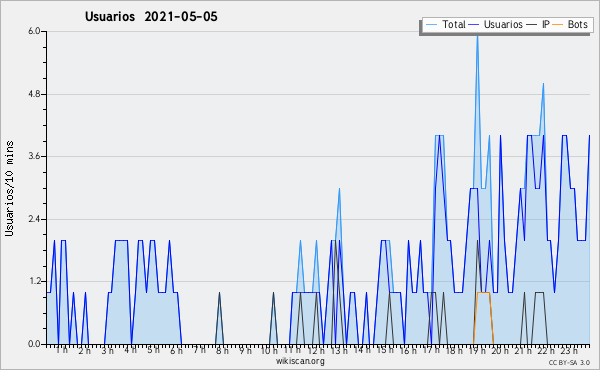This screenshot has width=600, height=370.
Task: Click the orange Bots legend line swatch
Action: pos(558,24)
